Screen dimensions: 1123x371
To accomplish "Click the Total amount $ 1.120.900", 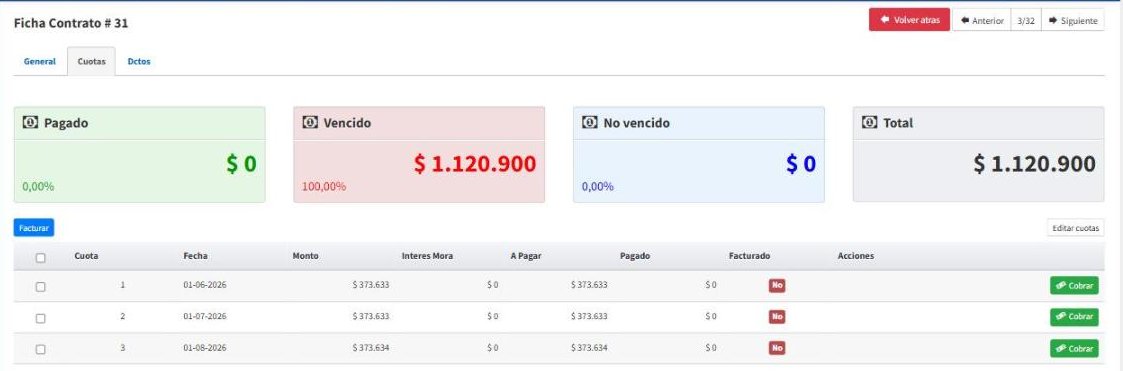I will tap(1034, 164).
